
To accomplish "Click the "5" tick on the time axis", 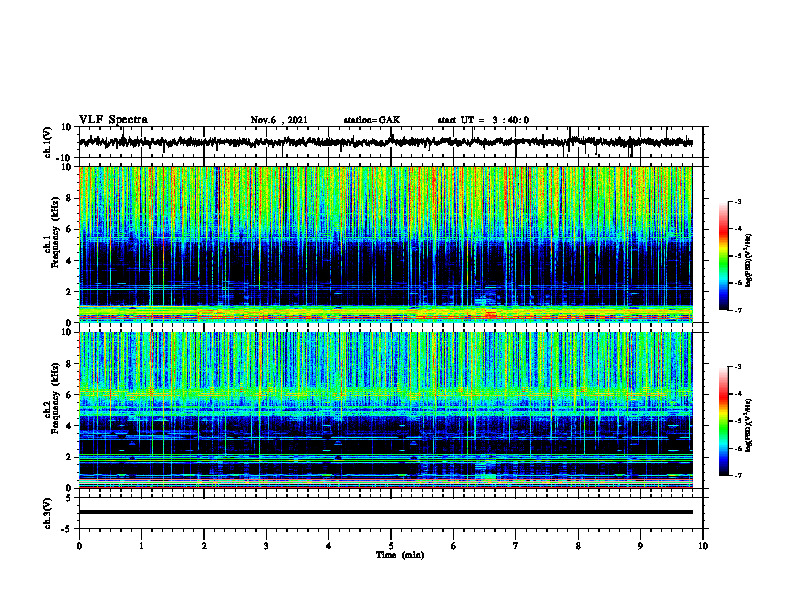I will 391,546.
